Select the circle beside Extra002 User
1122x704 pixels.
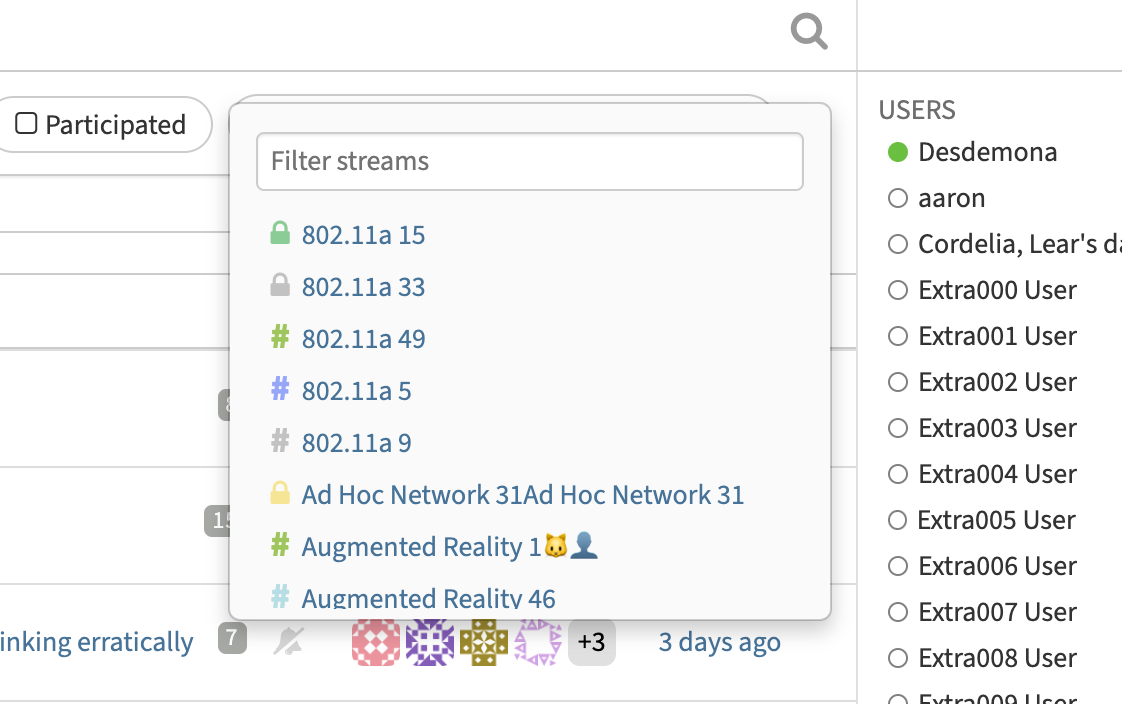click(x=896, y=382)
